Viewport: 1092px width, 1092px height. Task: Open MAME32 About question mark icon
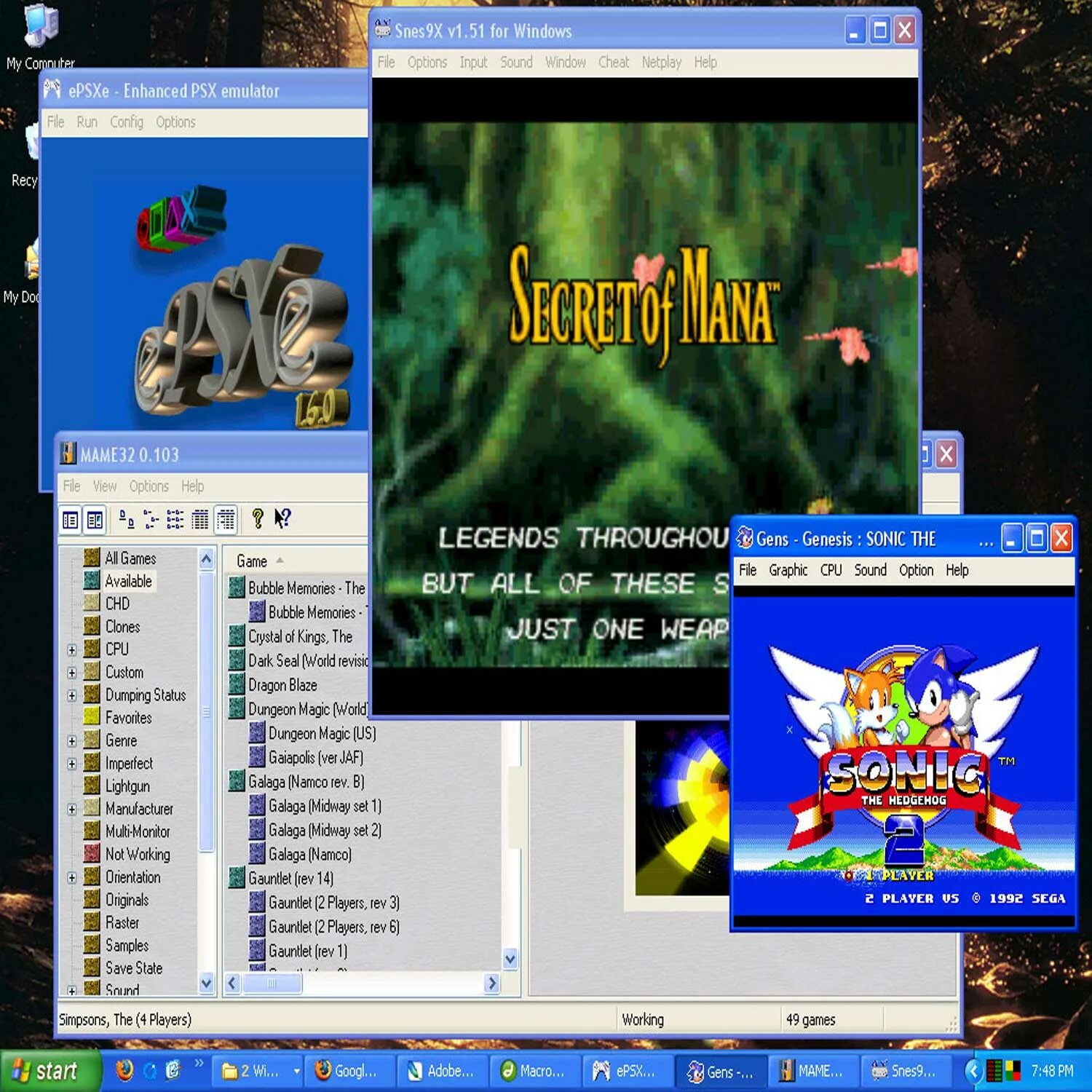click(x=258, y=518)
